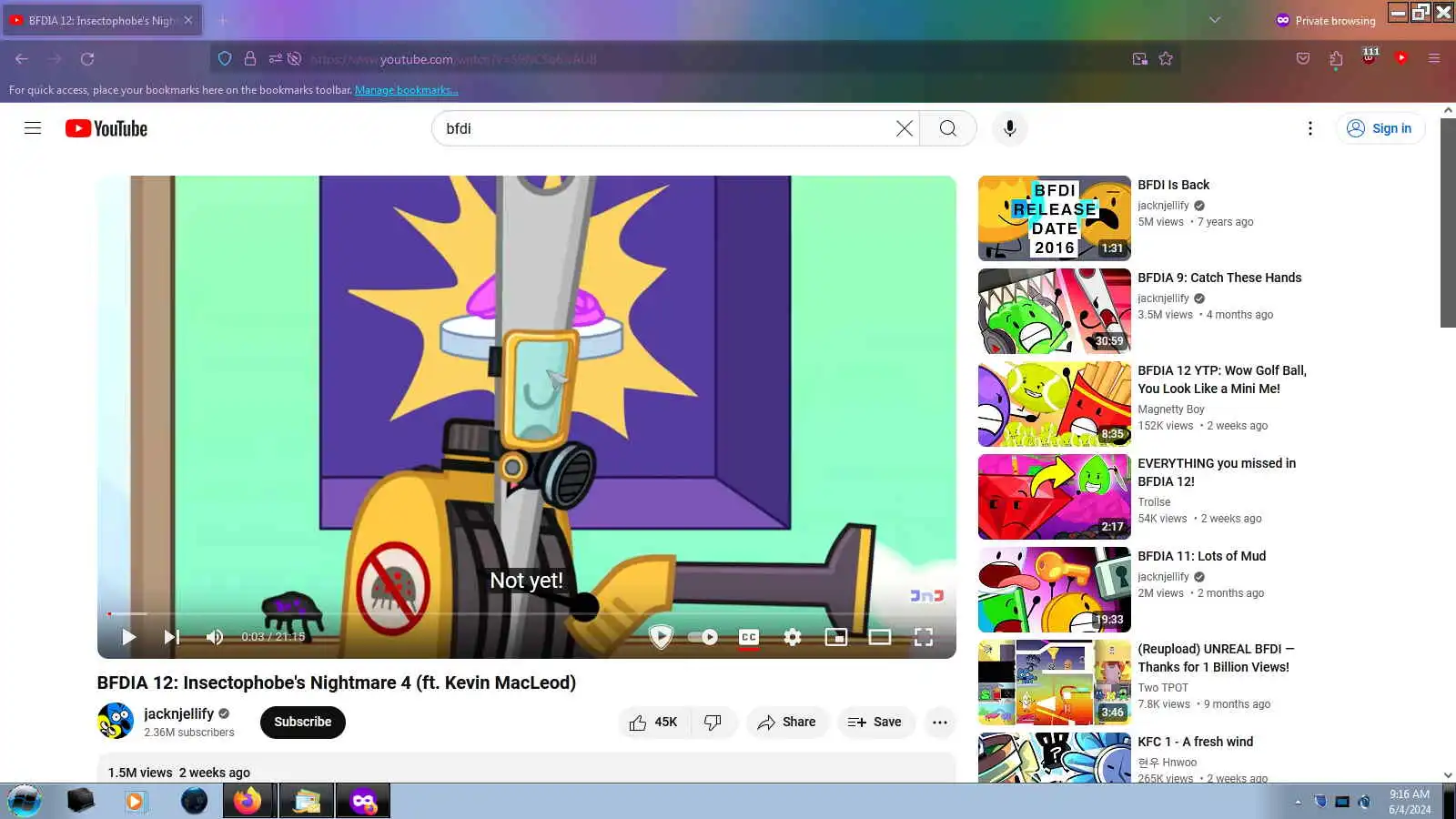1456x819 pixels.
Task: Open the file explorer taskbar icon
Action: pos(306,801)
